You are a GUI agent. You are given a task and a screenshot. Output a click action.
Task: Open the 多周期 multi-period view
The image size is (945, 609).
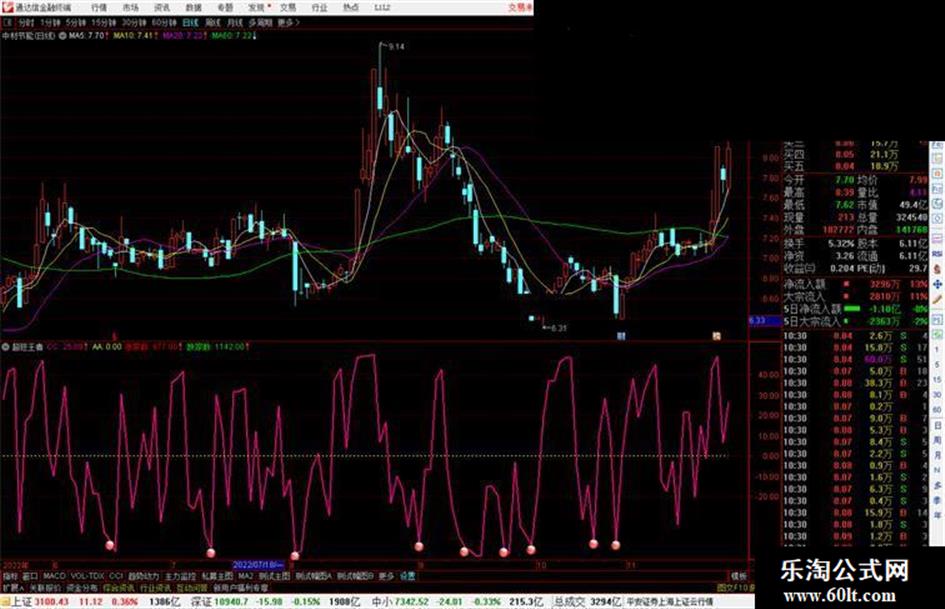coord(260,22)
